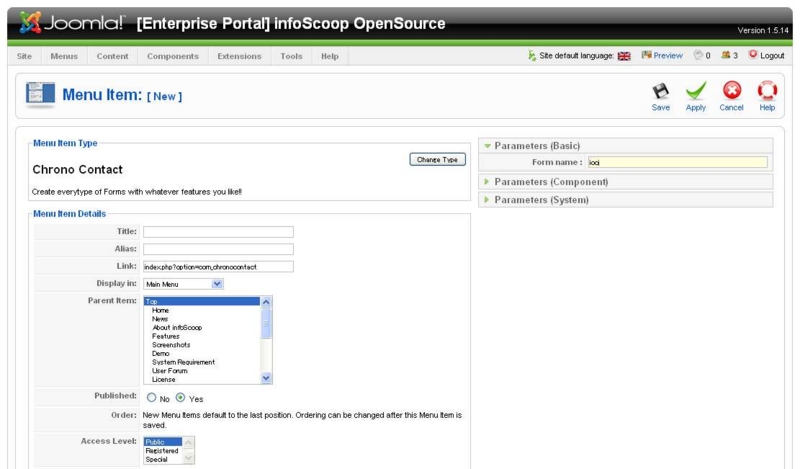Click the Change Type button

(437, 159)
